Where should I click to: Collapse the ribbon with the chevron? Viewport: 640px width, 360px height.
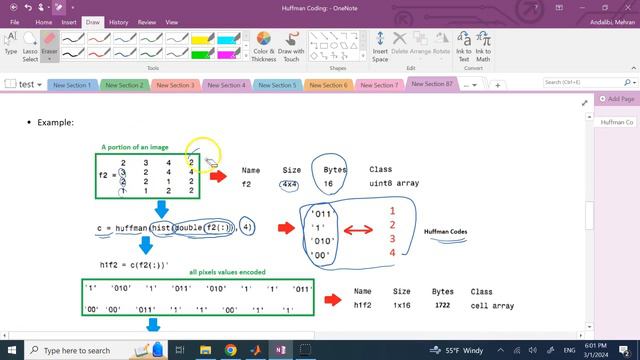tap(633, 68)
